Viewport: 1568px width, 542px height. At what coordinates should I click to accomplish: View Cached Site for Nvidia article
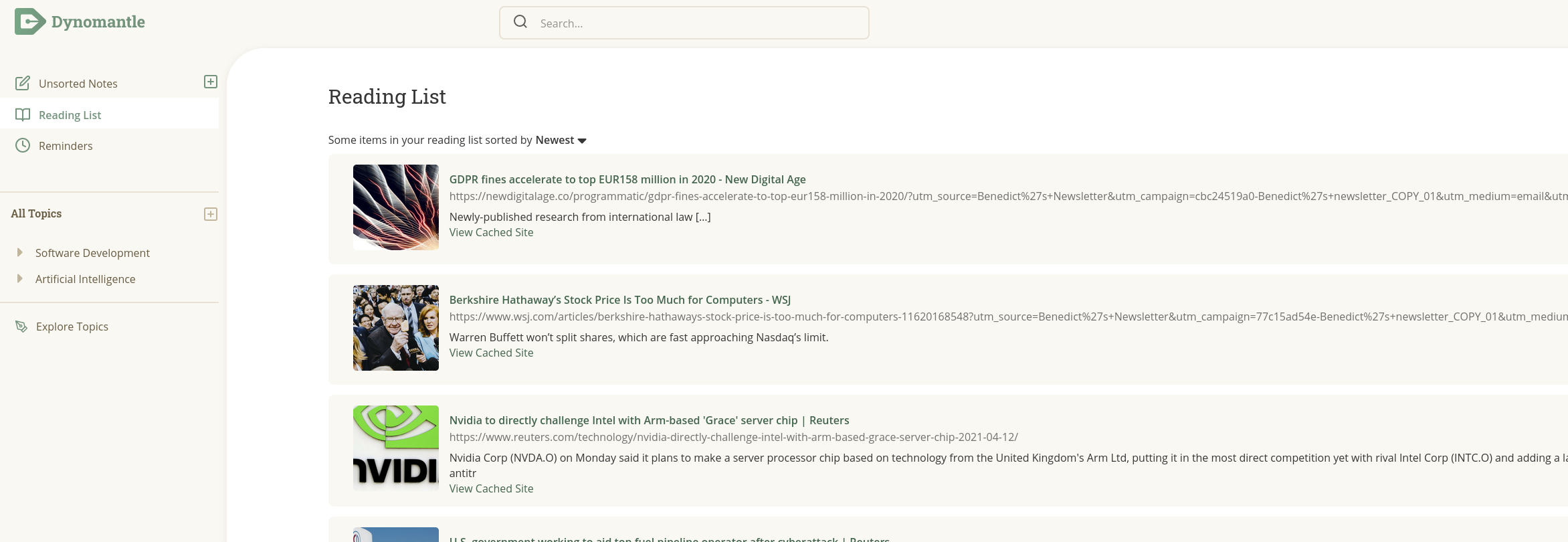tap(492, 488)
